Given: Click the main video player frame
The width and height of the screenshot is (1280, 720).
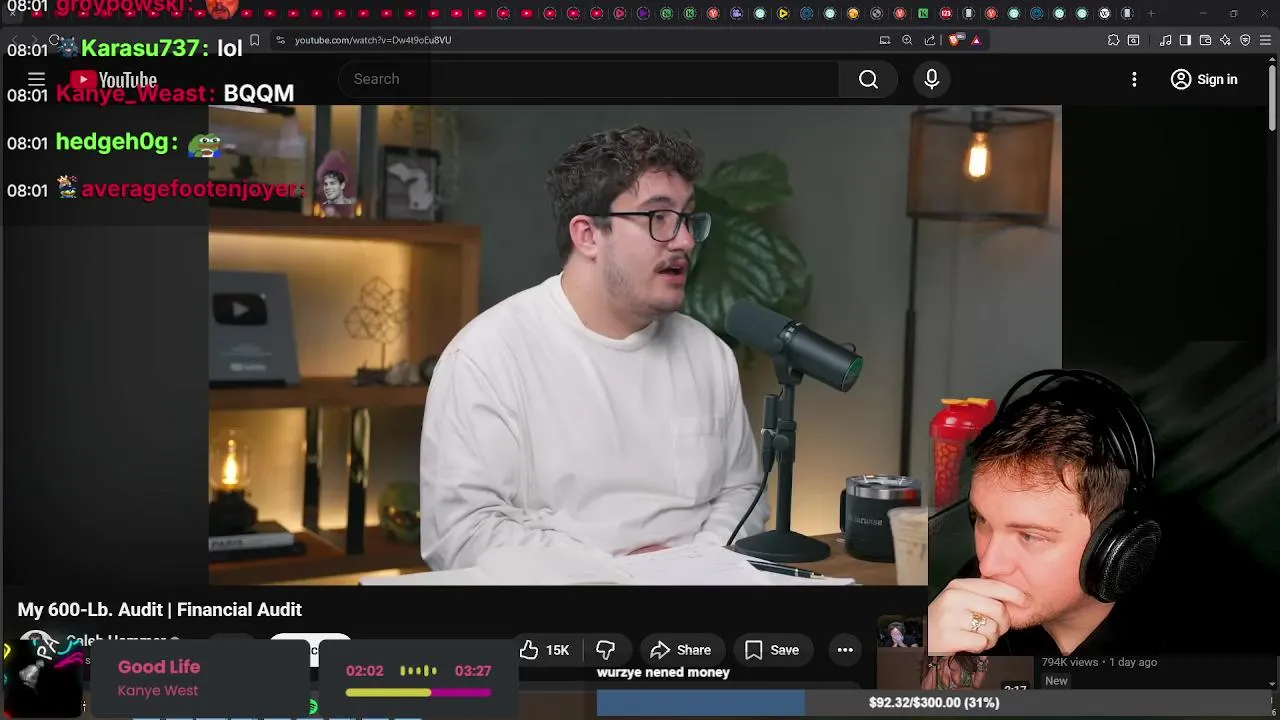Looking at the screenshot, I should coord(635,345).
